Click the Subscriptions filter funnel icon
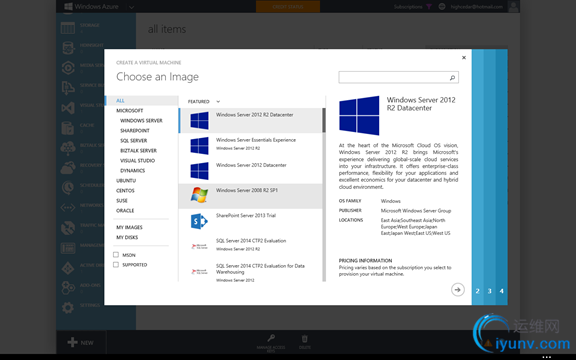This screenshot has width=576, height=360. 429,7
